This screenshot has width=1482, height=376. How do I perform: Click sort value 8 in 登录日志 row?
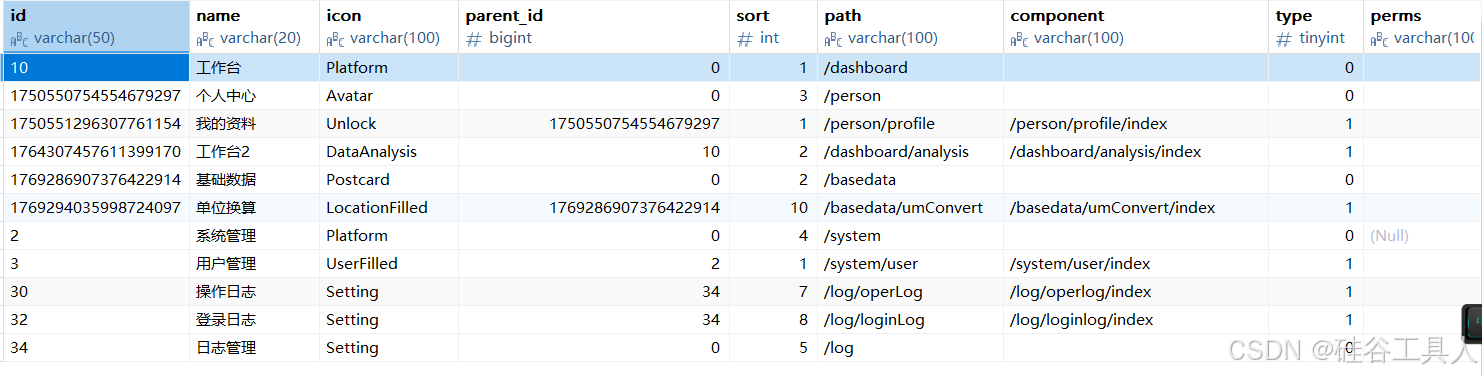click(x=773, y=320)
